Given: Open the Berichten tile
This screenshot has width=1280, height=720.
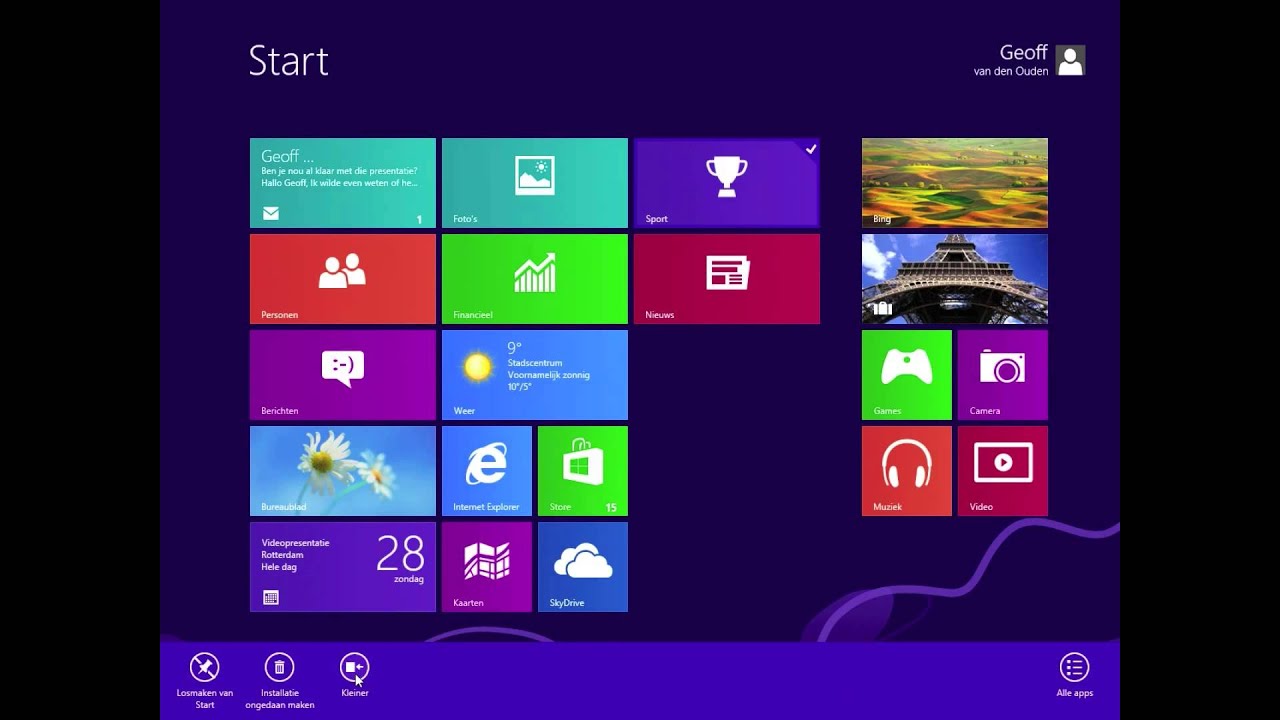Looking at the screenshot, I should [x=342, y=375].
